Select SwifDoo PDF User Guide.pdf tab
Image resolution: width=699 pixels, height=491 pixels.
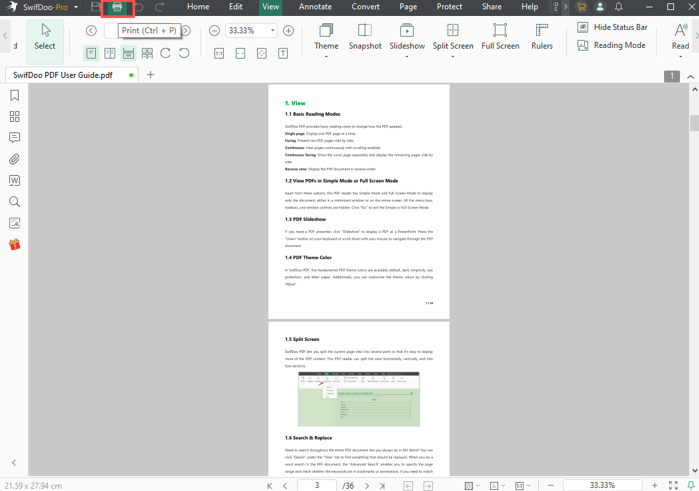63,75
